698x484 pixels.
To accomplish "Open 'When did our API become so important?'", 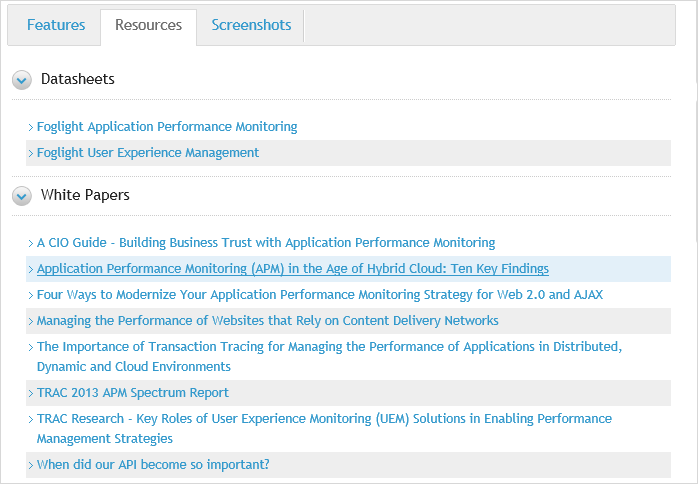I will pyautogui.click(x=153, y=465).
